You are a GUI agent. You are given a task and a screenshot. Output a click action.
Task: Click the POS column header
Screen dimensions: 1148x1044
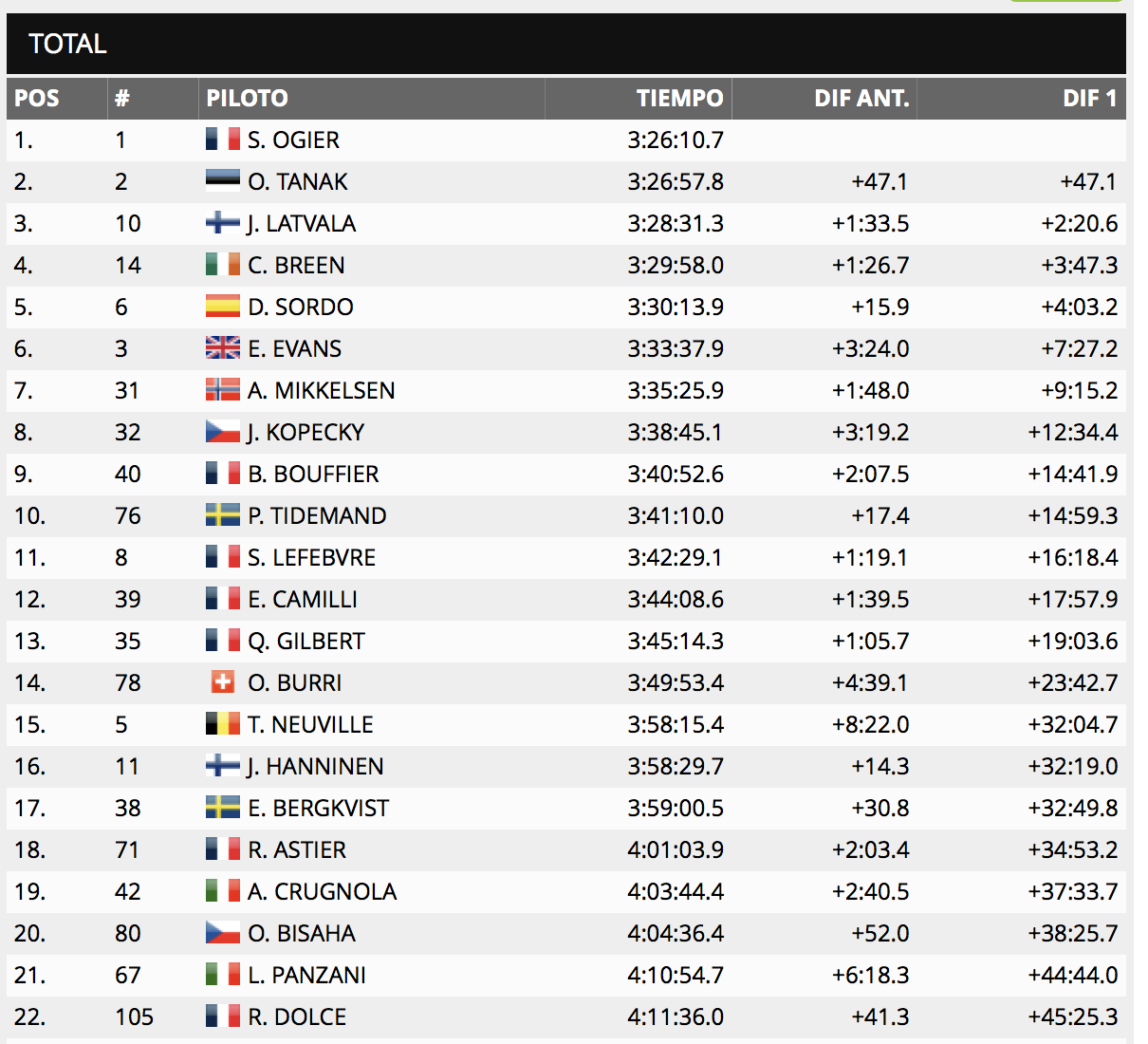[x=37, y=99]
